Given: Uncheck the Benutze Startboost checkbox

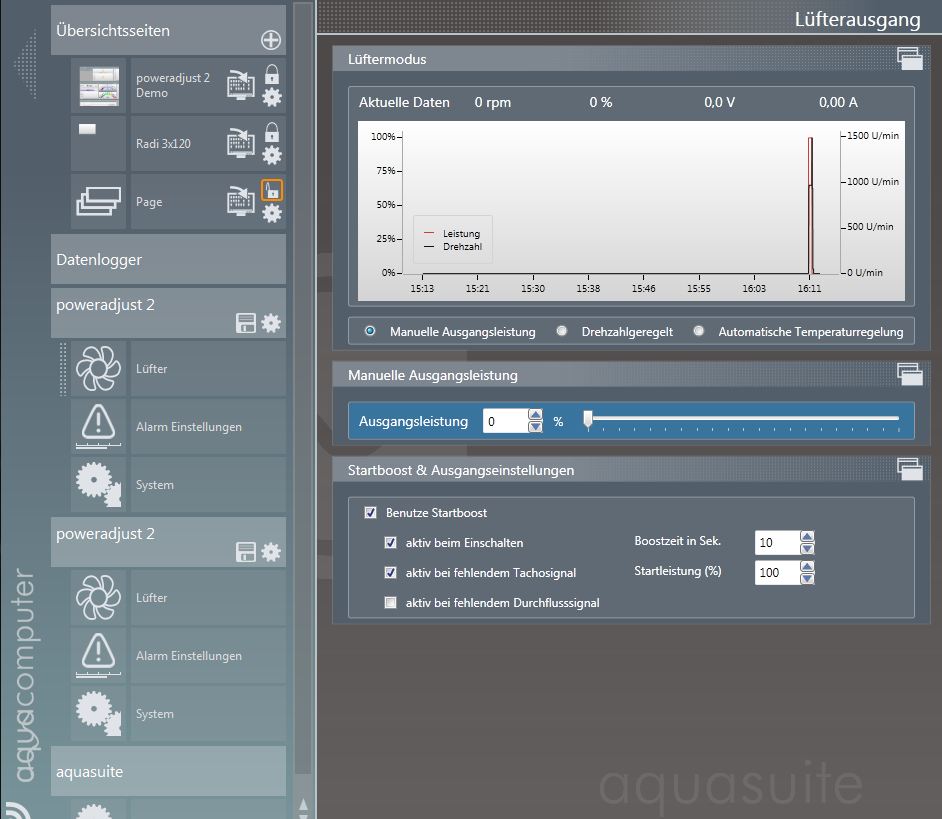Looking at the screenshot, I should [371, 513].
